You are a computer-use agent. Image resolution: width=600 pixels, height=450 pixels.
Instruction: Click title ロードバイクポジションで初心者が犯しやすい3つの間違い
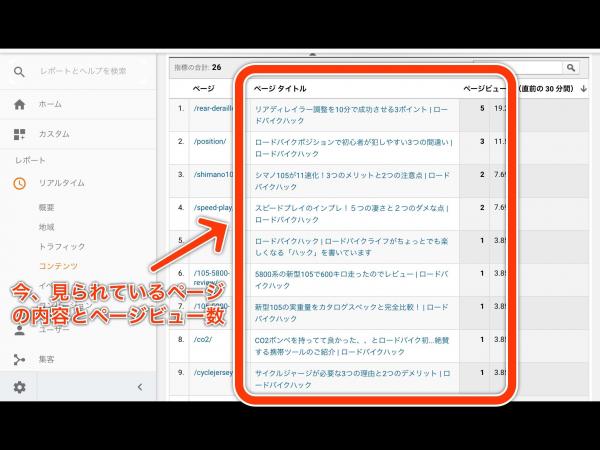pos(354,148)
